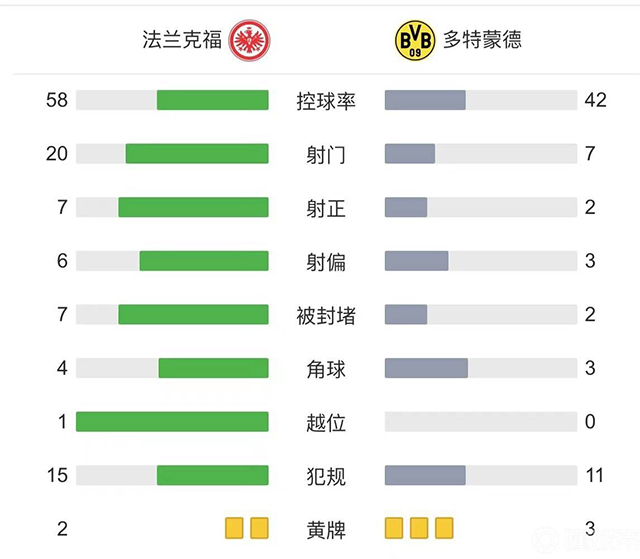The image size is (640, 559).
Task: Click Frankfurt's first yellow card icon
Action: [235, 527]
